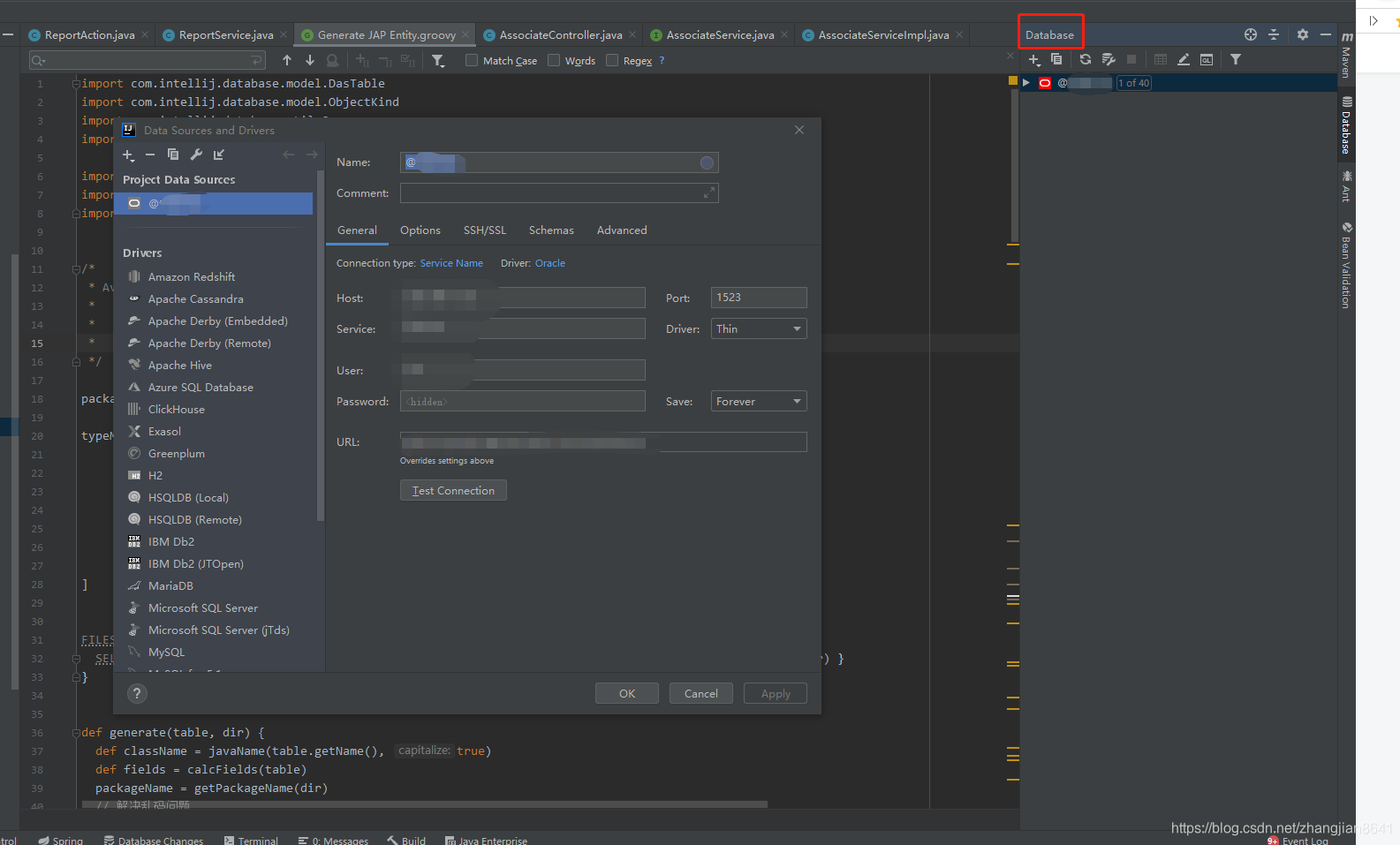1400x845 pixels.
Task: Click the Test Connection button
Action: (453, 490)
